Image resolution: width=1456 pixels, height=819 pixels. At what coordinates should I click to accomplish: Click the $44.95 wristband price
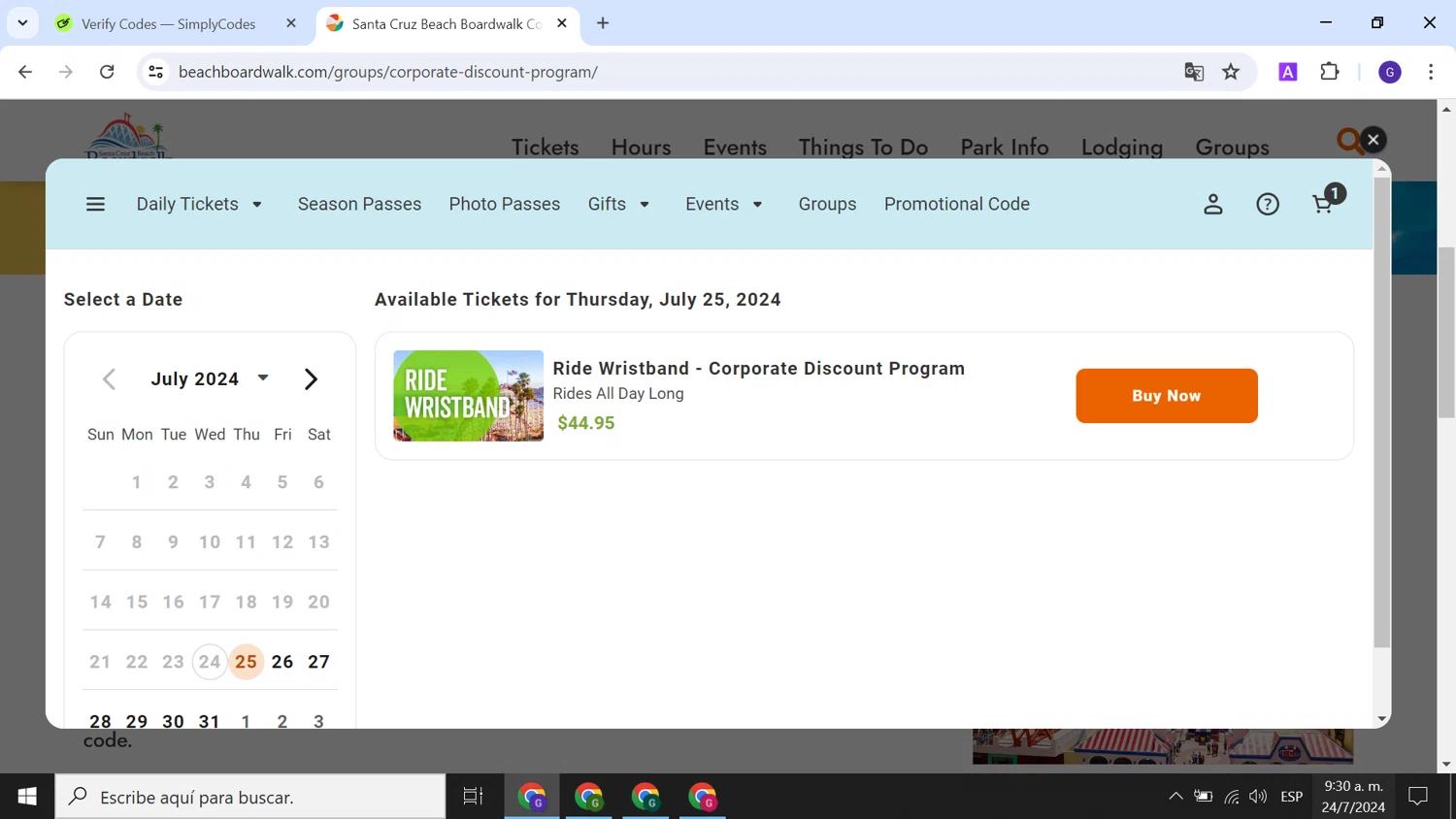point(586,423)
